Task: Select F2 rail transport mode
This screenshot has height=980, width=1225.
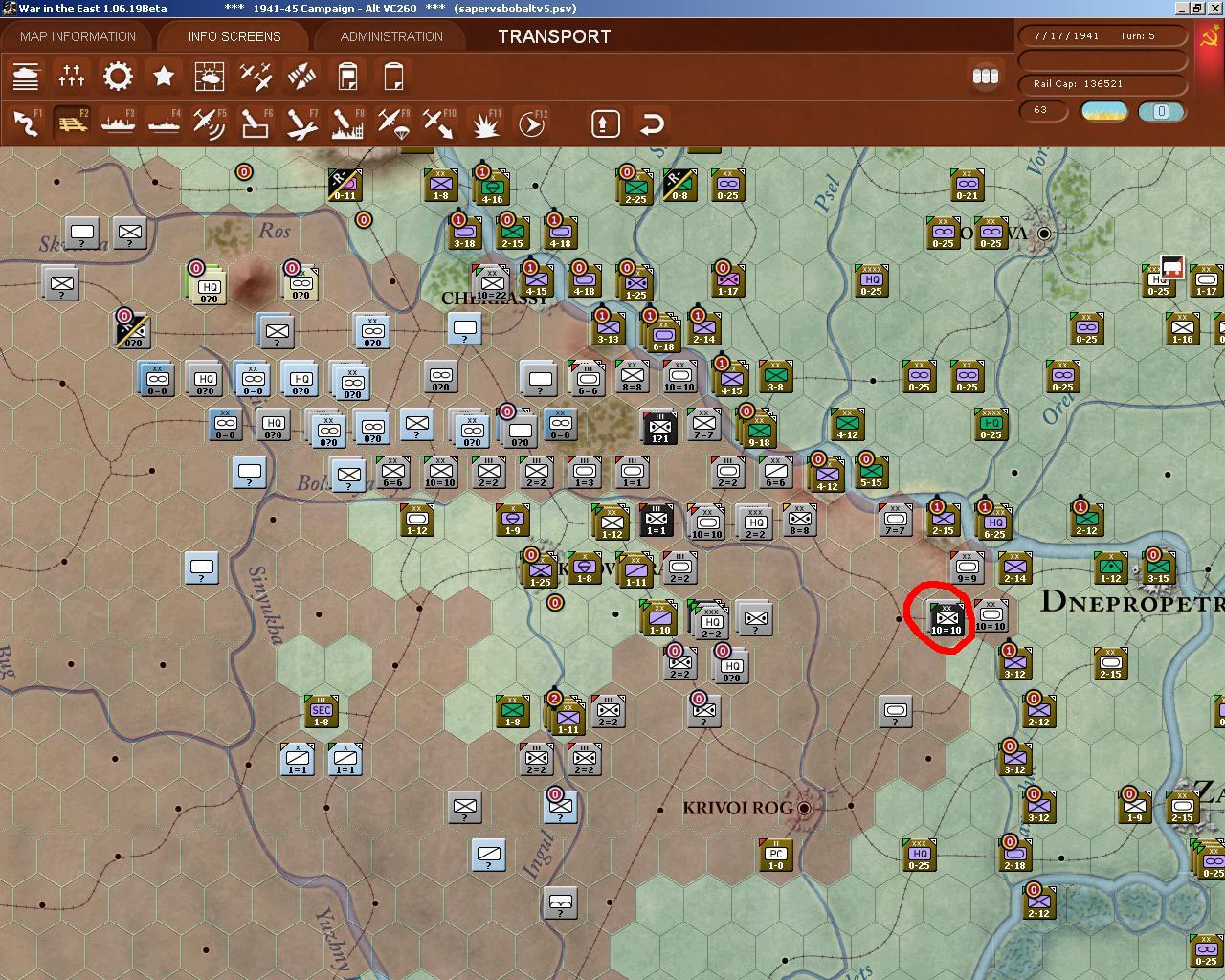Action: tap(72, 124)
